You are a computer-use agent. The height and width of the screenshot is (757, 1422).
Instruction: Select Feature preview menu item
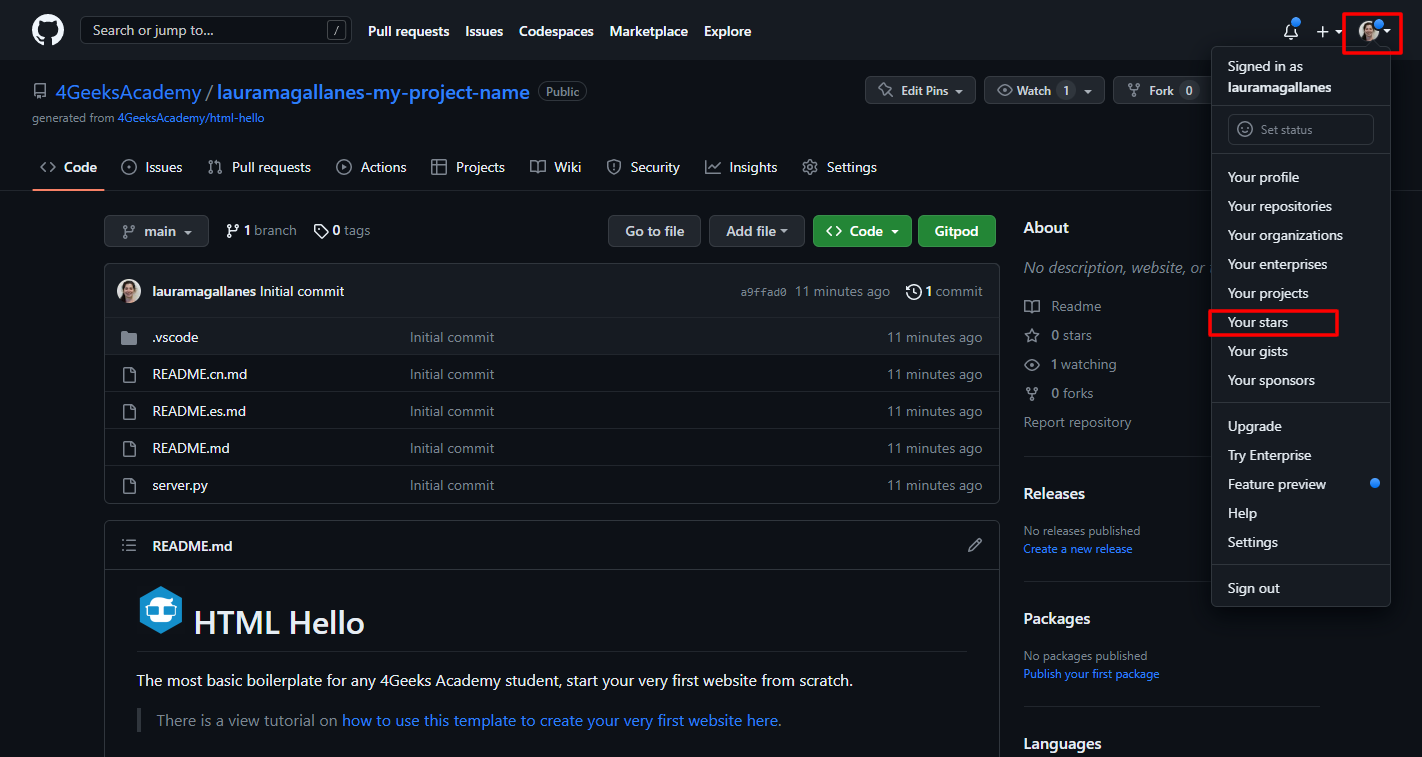1301,484
